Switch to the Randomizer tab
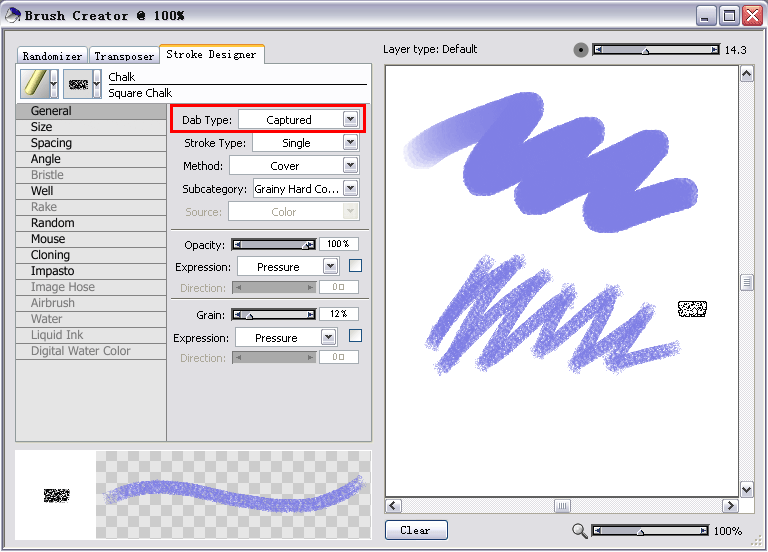 [53, 56]
